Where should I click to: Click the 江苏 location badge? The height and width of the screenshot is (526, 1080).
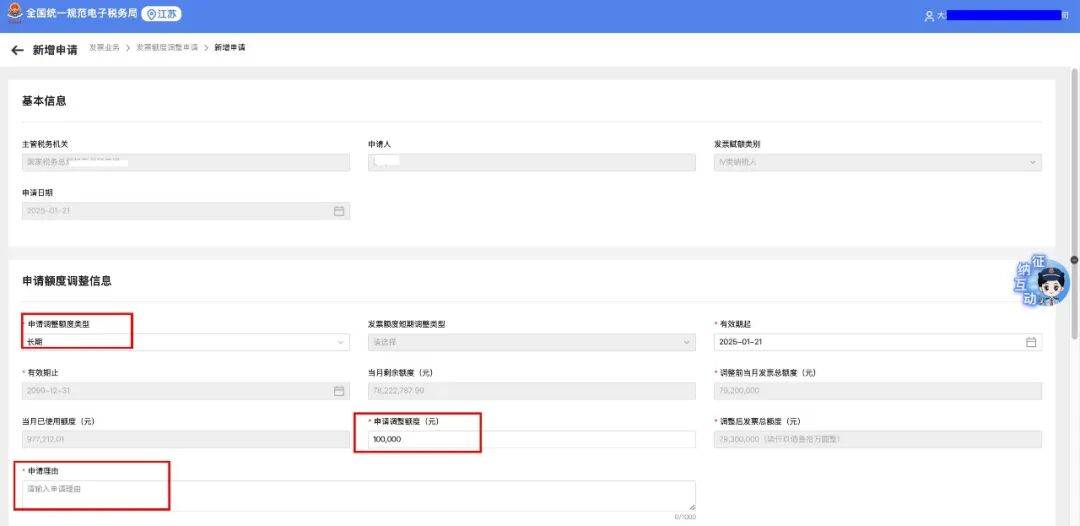coord(162,14)
